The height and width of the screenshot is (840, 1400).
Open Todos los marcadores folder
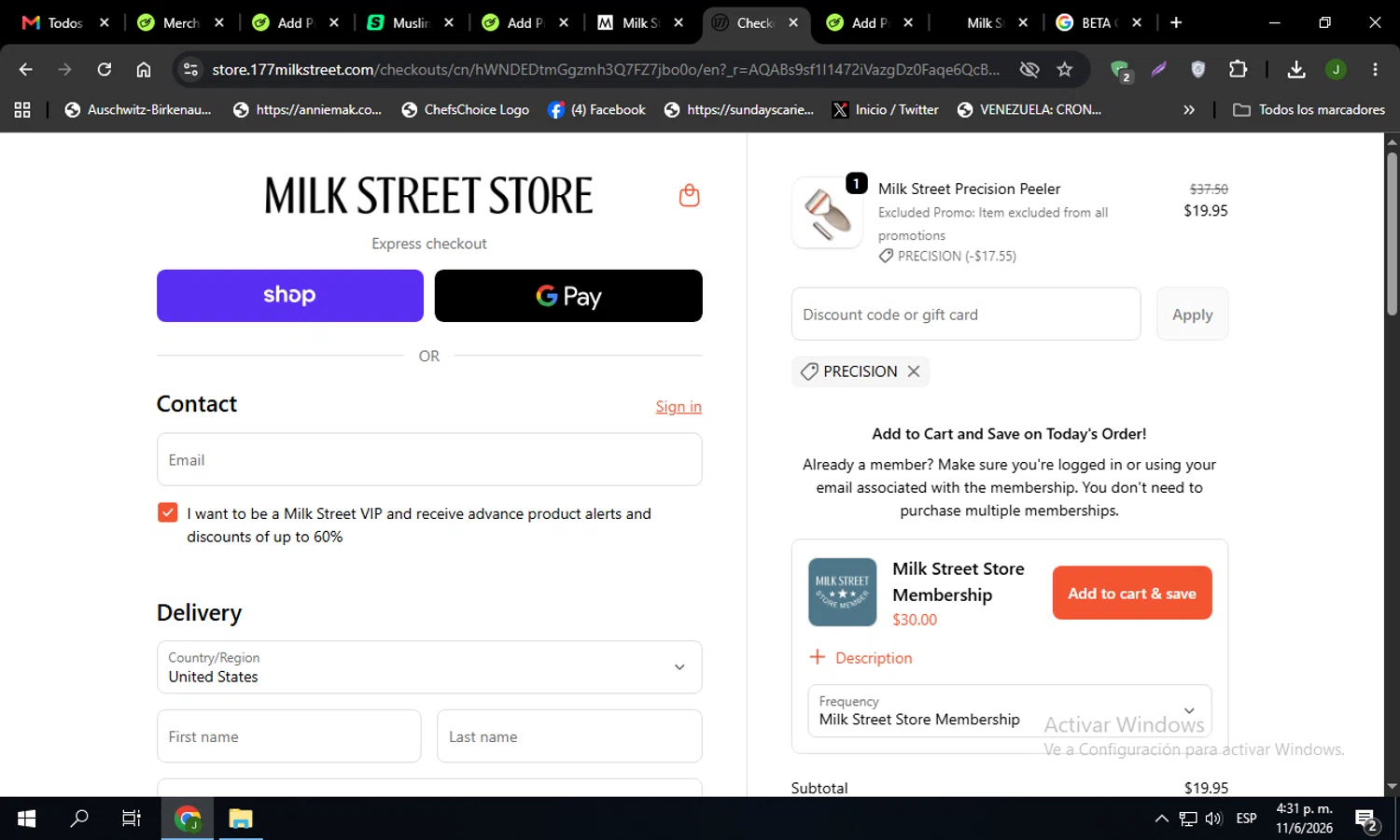(1309, 110)
